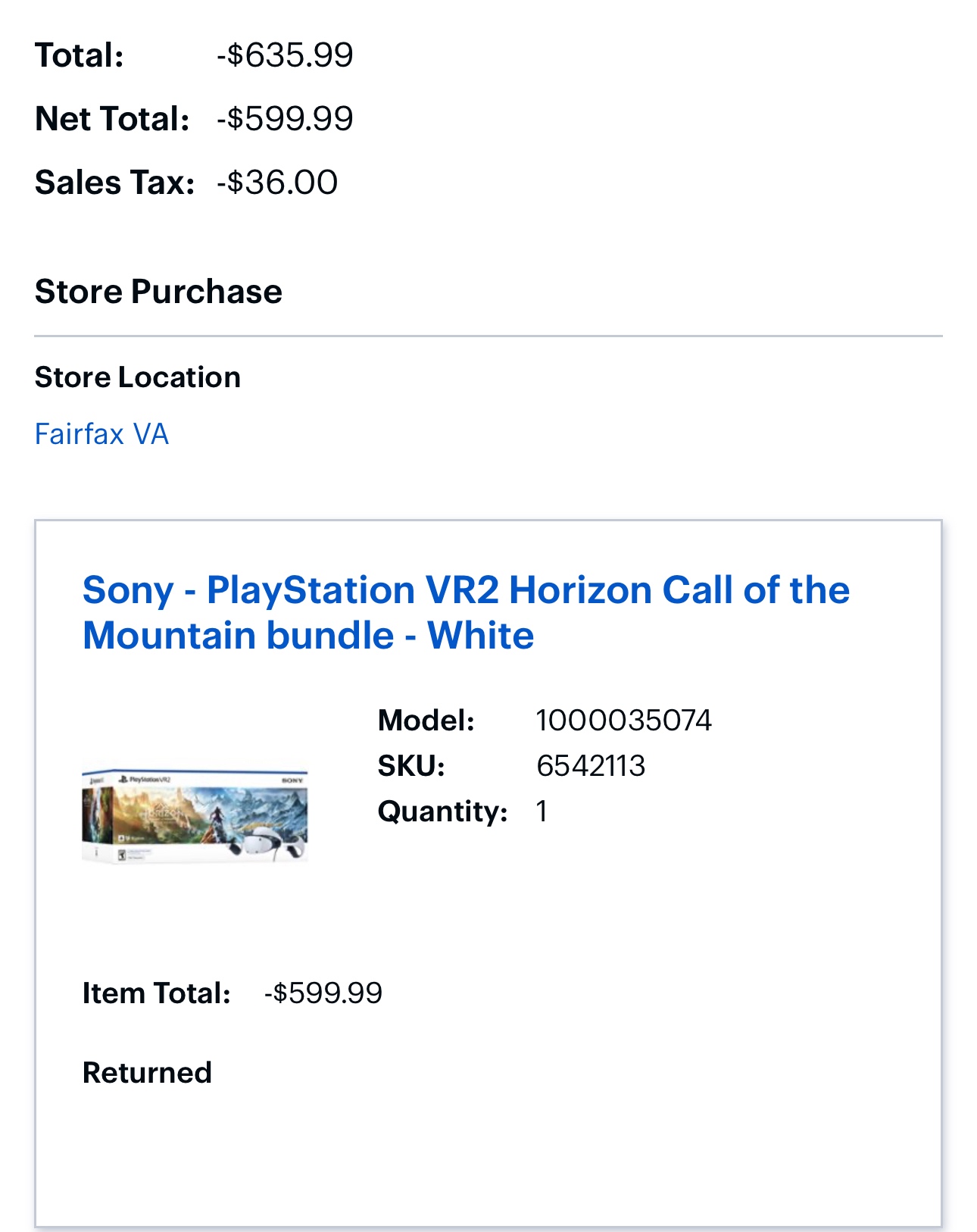
Task: Click the Total label
Action: click(80, 55)
